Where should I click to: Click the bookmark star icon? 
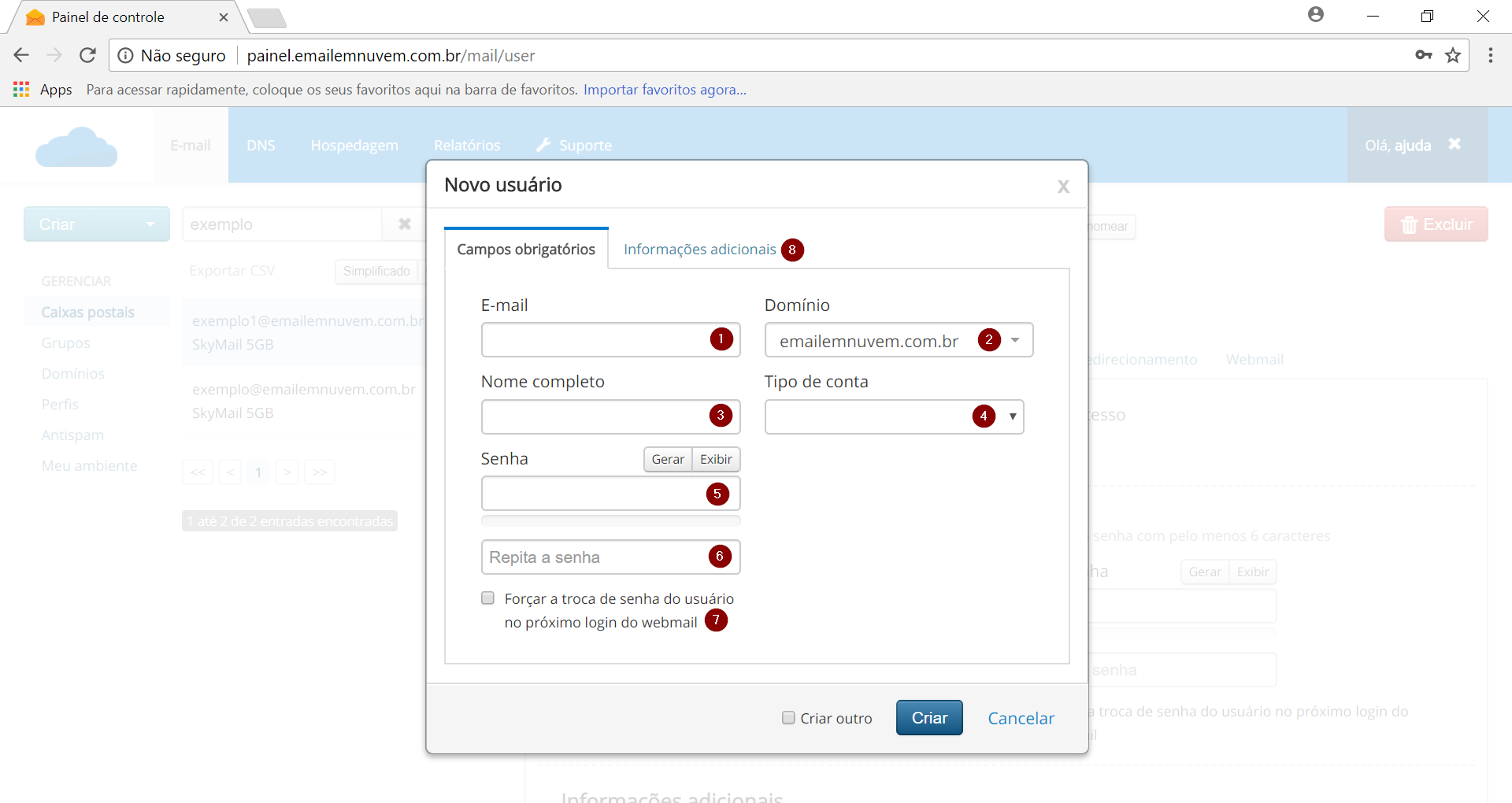point(1453,55)
